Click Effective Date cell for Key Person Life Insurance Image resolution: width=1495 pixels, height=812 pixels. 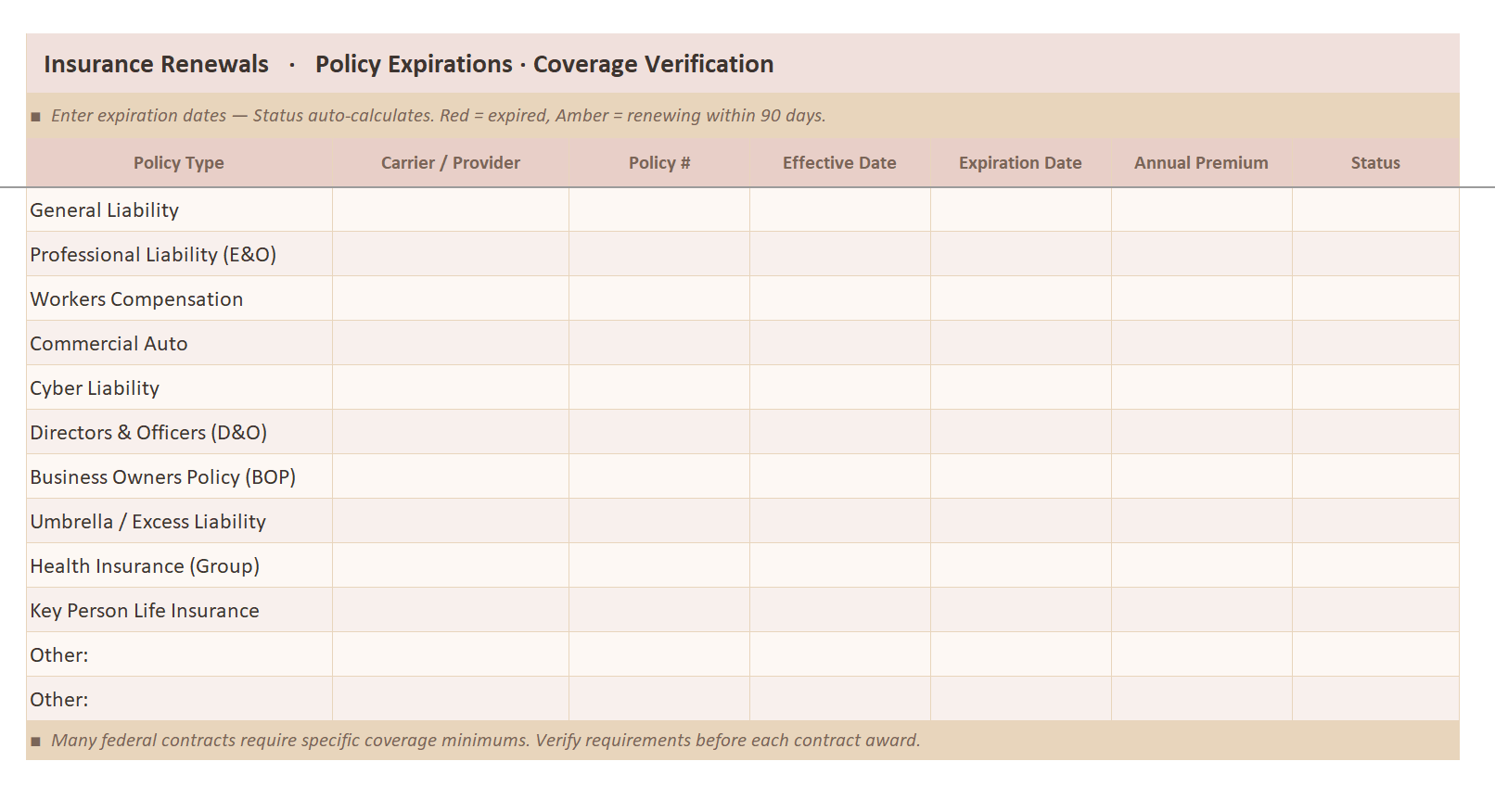tap(840, 610)
